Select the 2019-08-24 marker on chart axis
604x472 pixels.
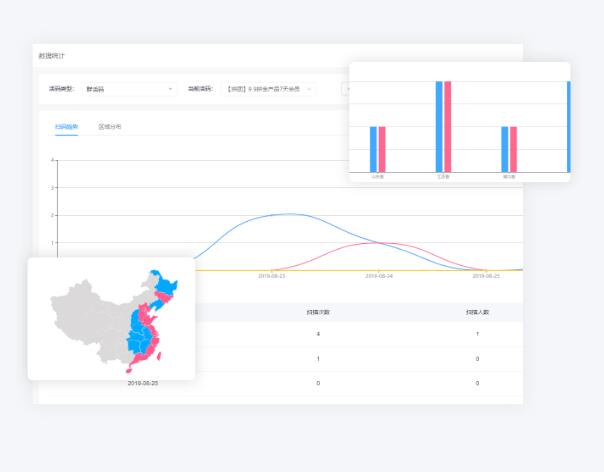click(x=379, y=276)
